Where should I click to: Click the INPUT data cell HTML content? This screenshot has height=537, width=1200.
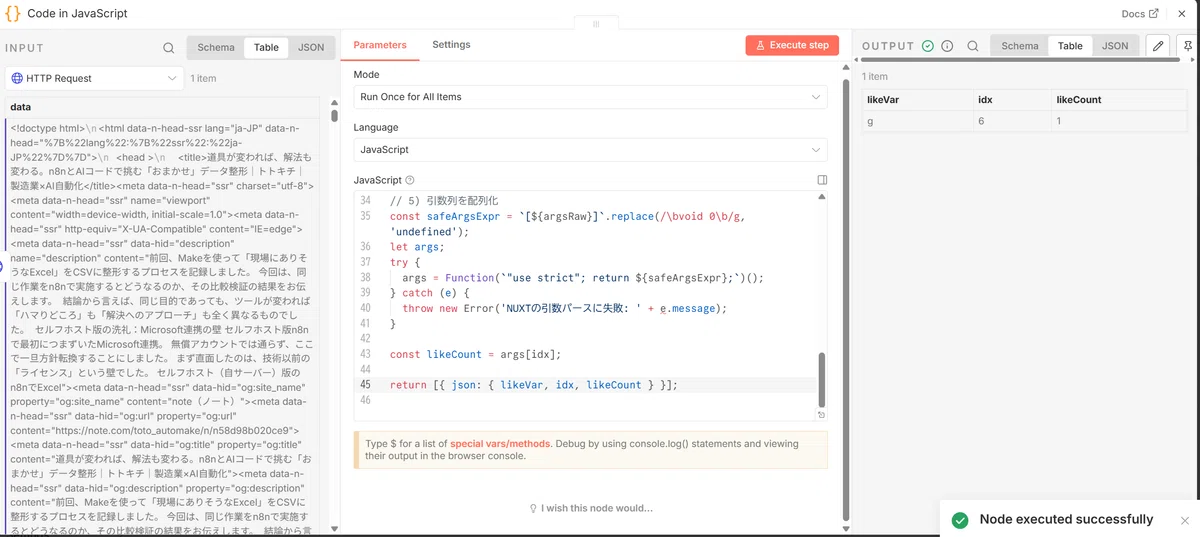tap(162, 326)
